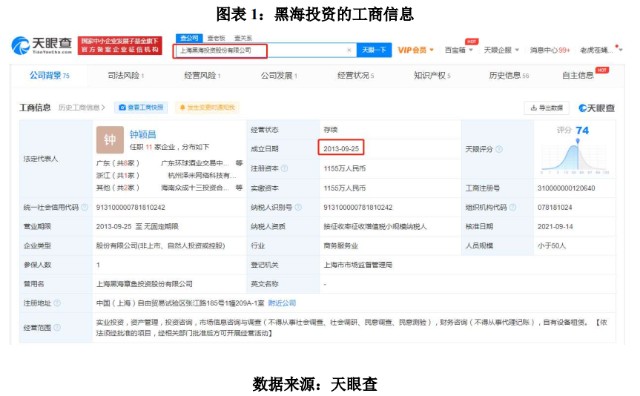Image resolution: width=640 pixels, height=396 pixels.
Task: Switch to the 司法风险 tab
Action: (126, 76)
